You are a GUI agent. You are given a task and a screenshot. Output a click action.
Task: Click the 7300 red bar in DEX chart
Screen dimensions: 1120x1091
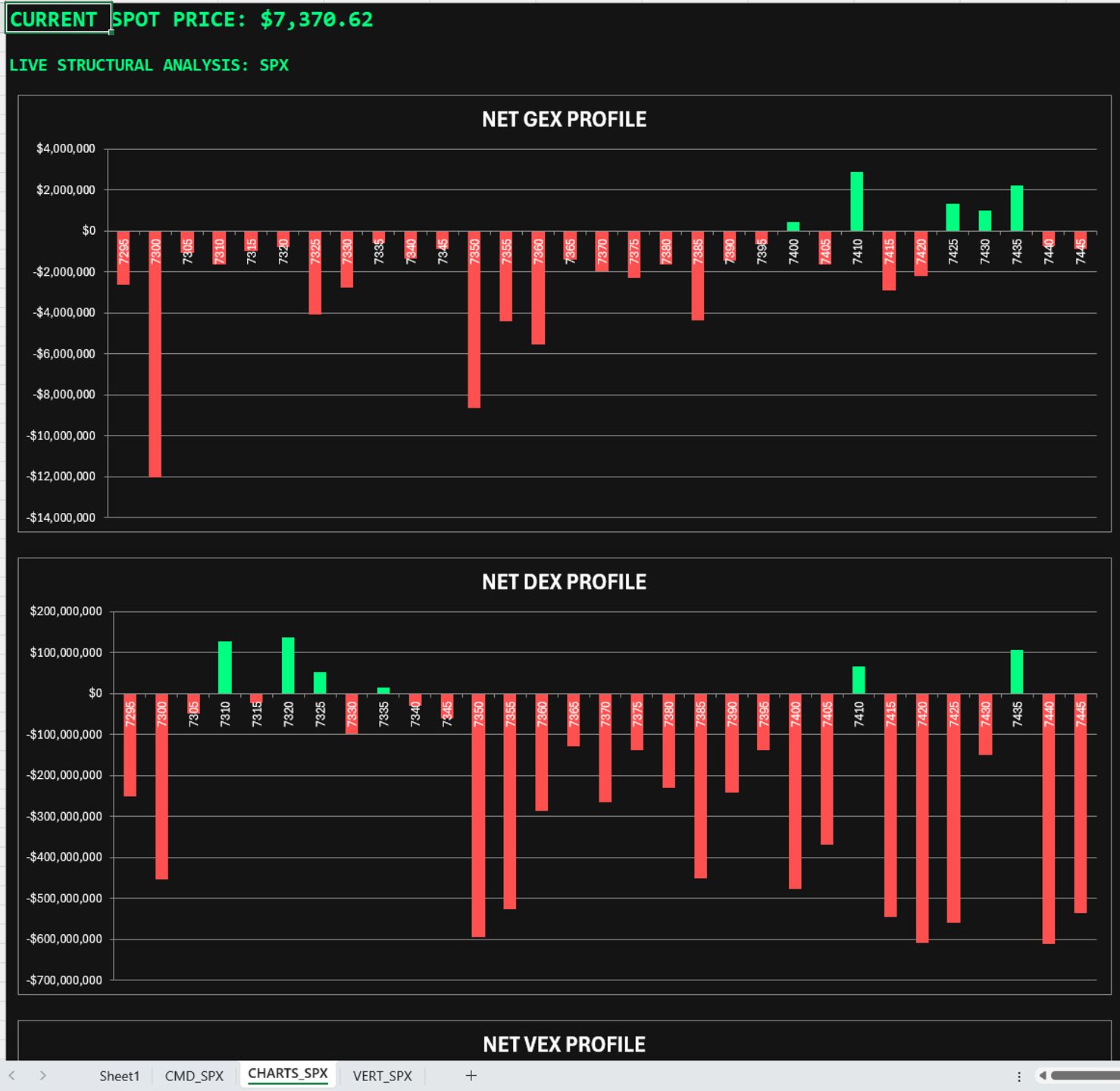coord(161,786)
